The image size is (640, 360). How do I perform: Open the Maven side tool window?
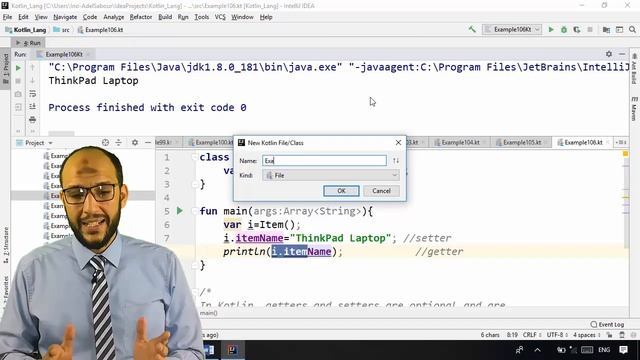(634, 109)
